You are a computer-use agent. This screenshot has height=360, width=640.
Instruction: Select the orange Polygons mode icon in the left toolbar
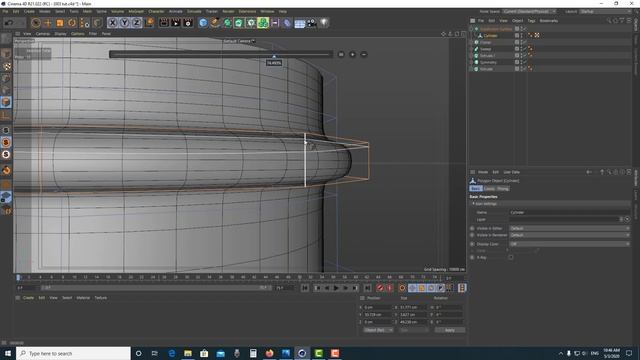[x=6, y=102]
